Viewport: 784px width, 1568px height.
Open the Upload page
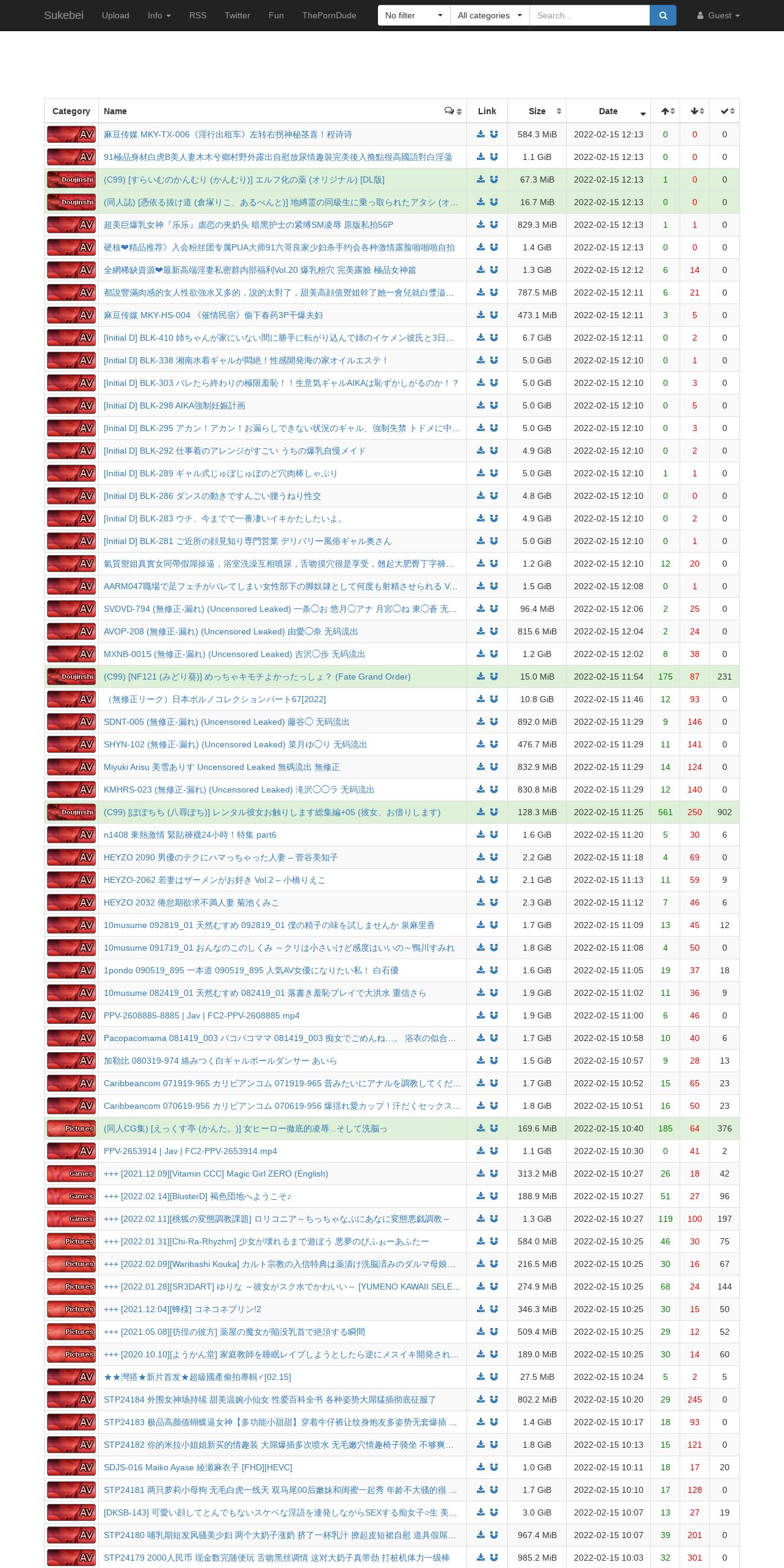pyautogui.click(x=115, y=15)
